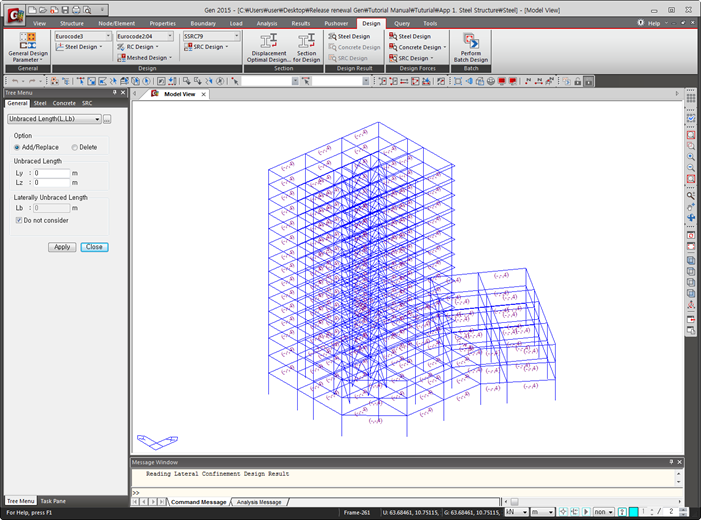The image size is (701, 520).
Task: Close the Model View tab
Action: coord(203,94)
